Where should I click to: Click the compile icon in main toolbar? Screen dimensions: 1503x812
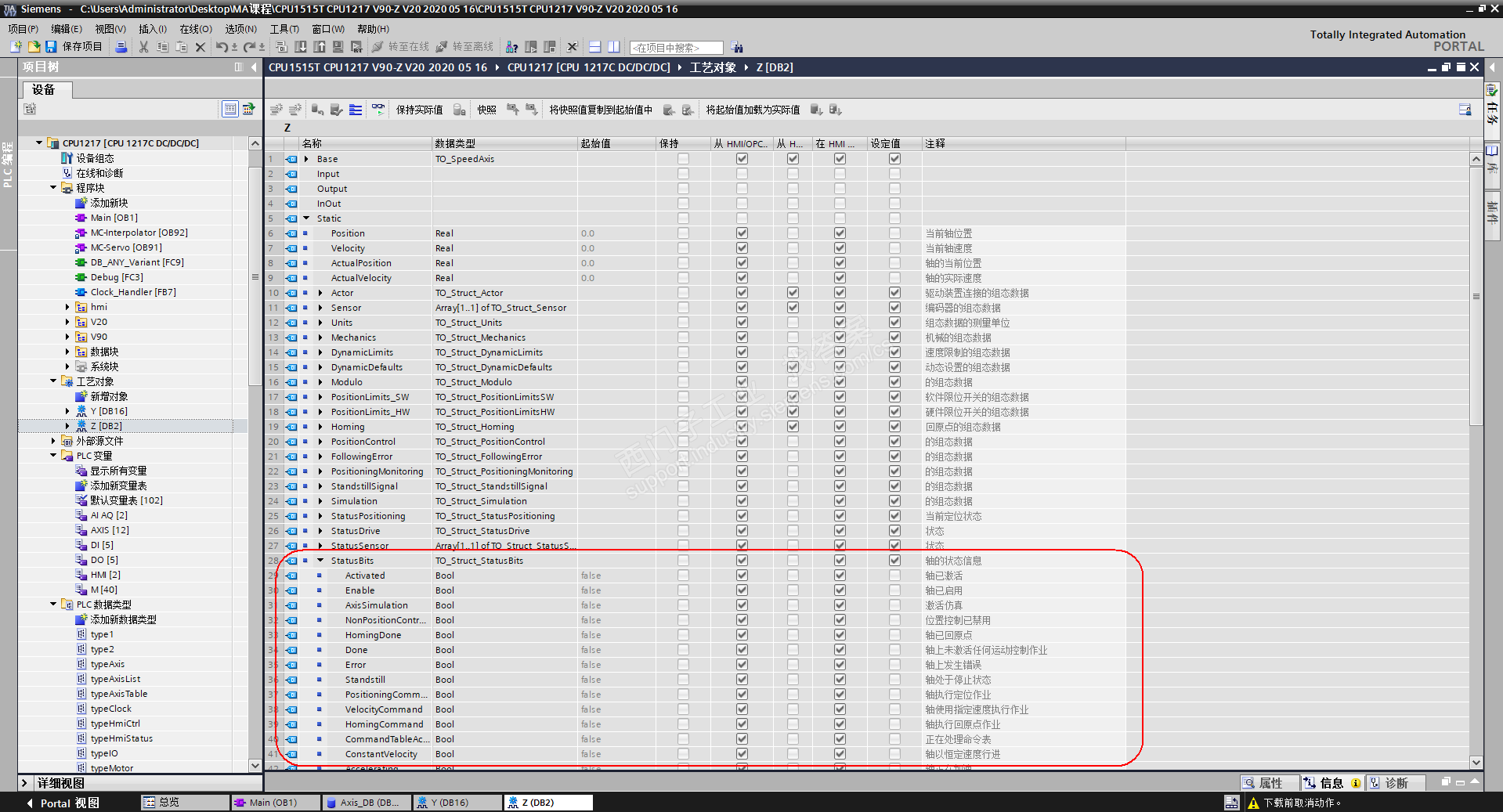click(x=282, y=47)
